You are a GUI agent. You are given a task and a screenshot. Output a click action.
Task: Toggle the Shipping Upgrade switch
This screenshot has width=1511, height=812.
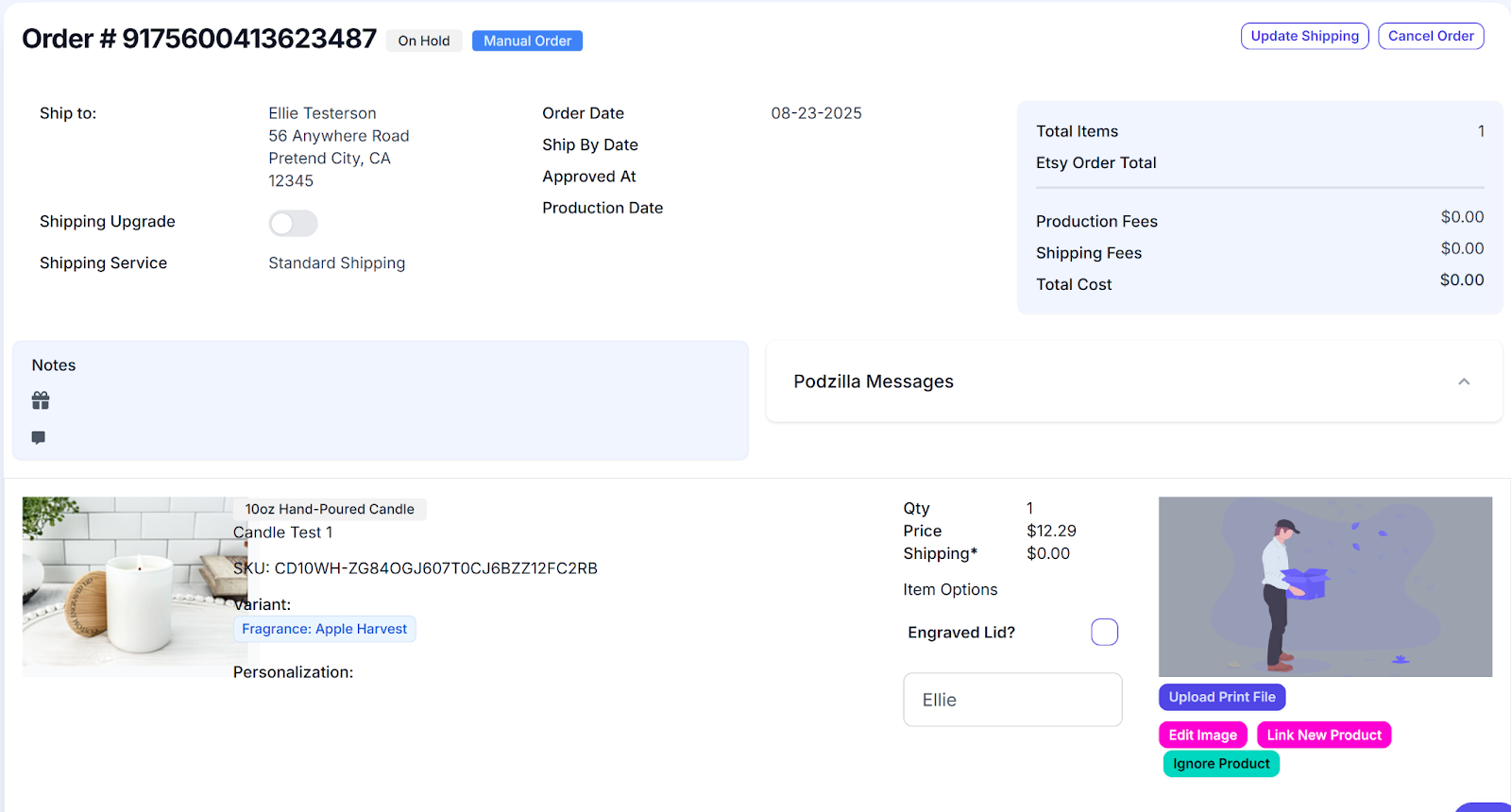(x=293, y=224)
